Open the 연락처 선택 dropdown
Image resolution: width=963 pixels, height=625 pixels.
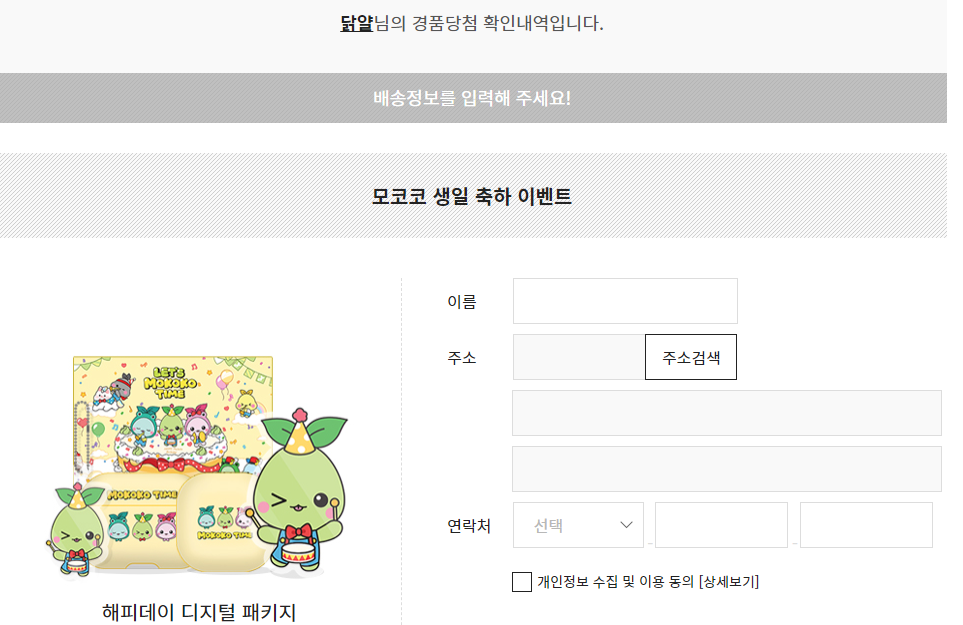[x=577, y=525]
